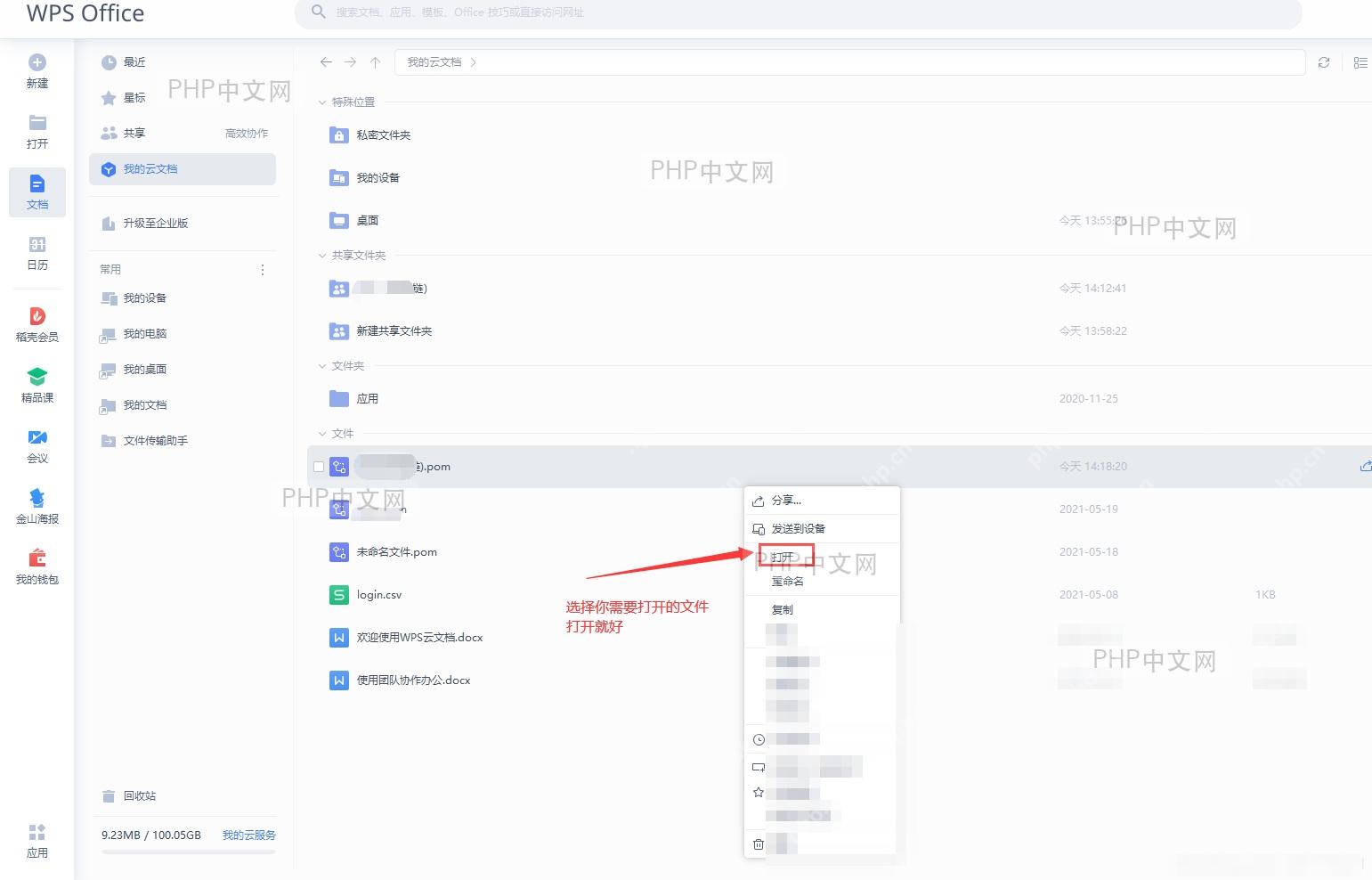1372x880 pixels.
Task: Open 金山海报 icon
Action: pos(37,497)
